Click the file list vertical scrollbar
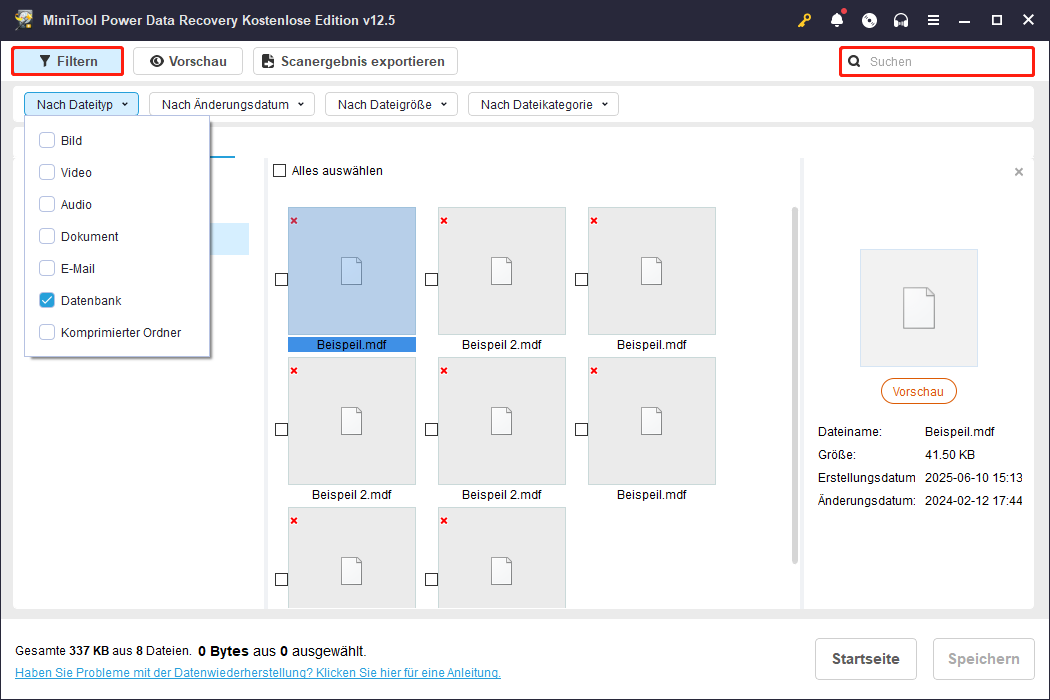The image size is (1050, 700). pyautogui.click(x=795, y=385)
